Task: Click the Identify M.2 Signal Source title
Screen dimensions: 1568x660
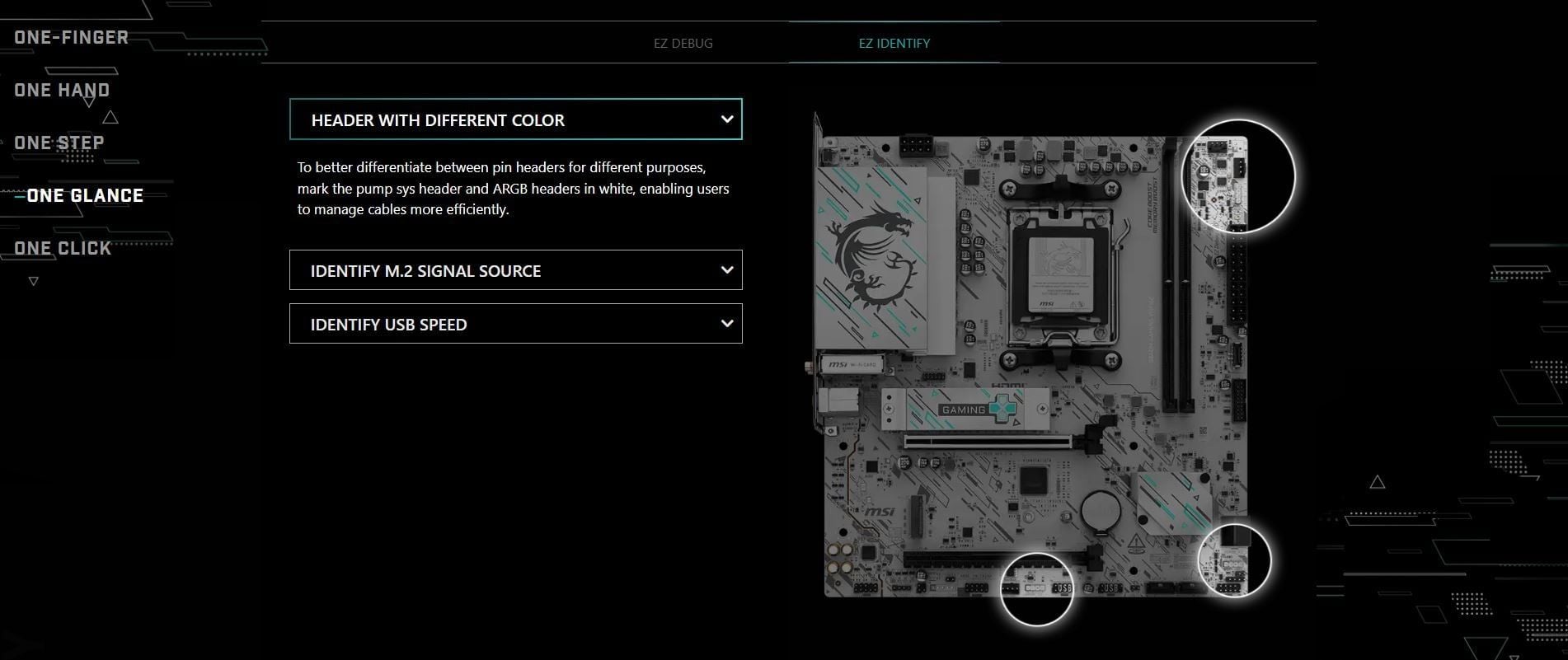Action: (425, 271)
